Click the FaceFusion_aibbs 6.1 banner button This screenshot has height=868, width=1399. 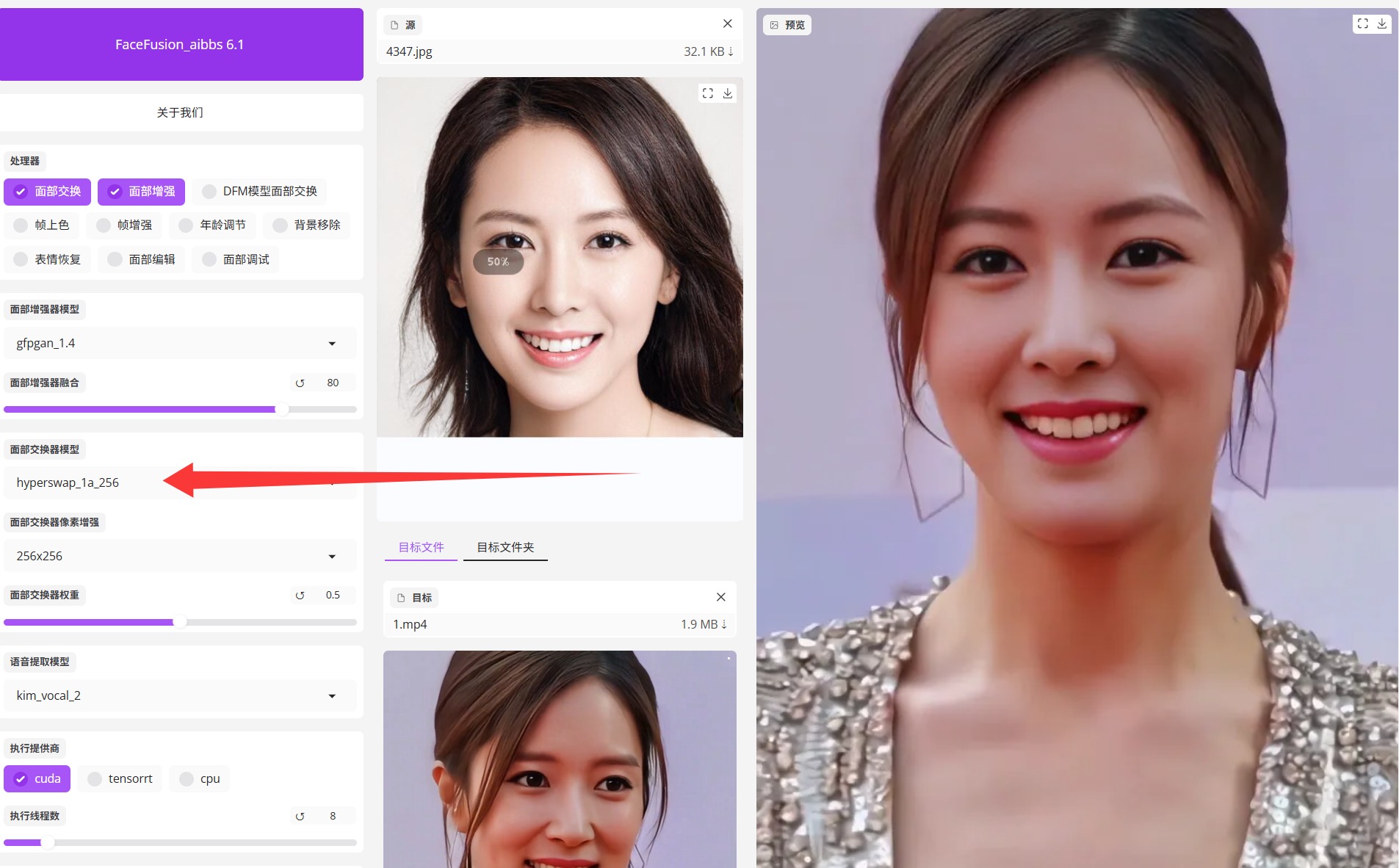[x=180, y=44]
